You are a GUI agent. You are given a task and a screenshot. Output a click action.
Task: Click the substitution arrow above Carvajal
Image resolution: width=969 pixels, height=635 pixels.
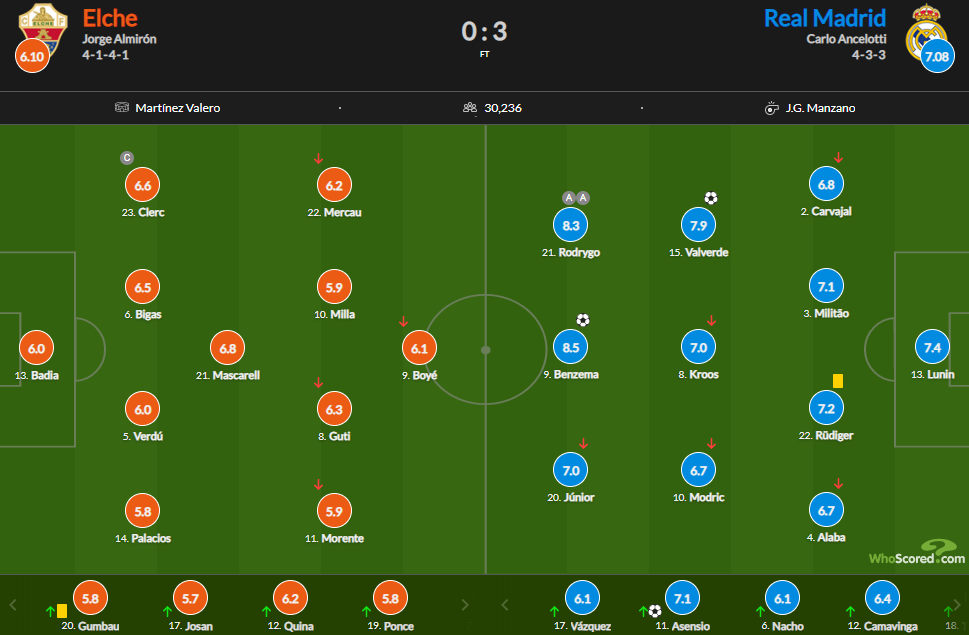(838, 158)
